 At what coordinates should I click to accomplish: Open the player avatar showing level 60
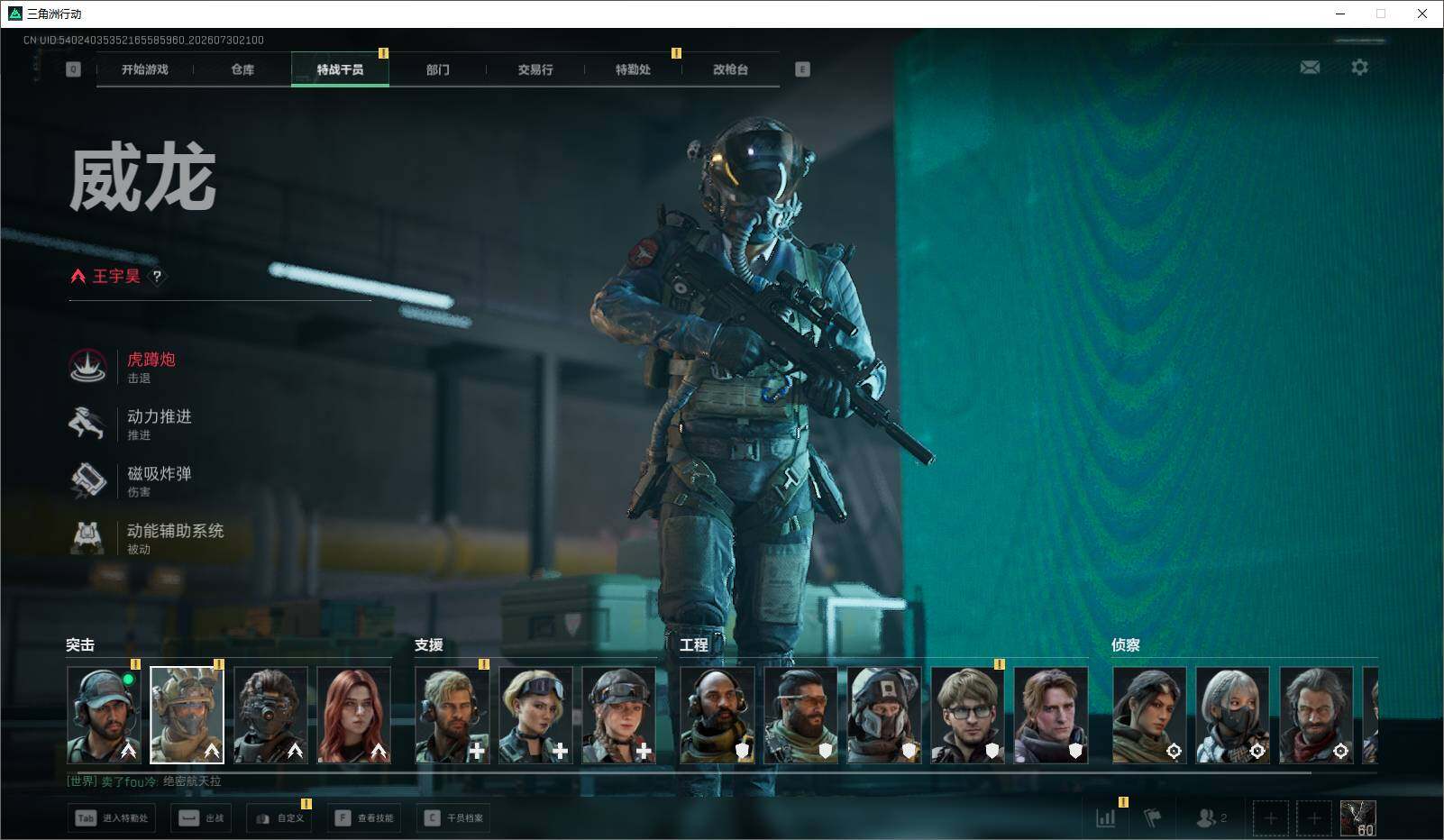1357,818
